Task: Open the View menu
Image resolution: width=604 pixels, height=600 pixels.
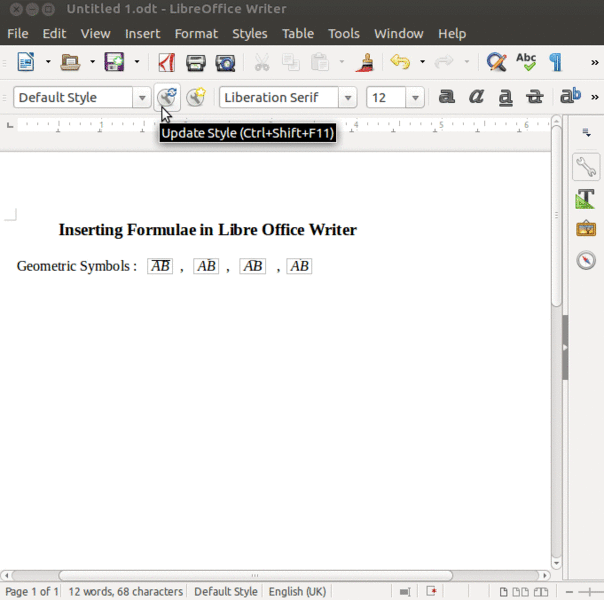Action: point(96,34)
